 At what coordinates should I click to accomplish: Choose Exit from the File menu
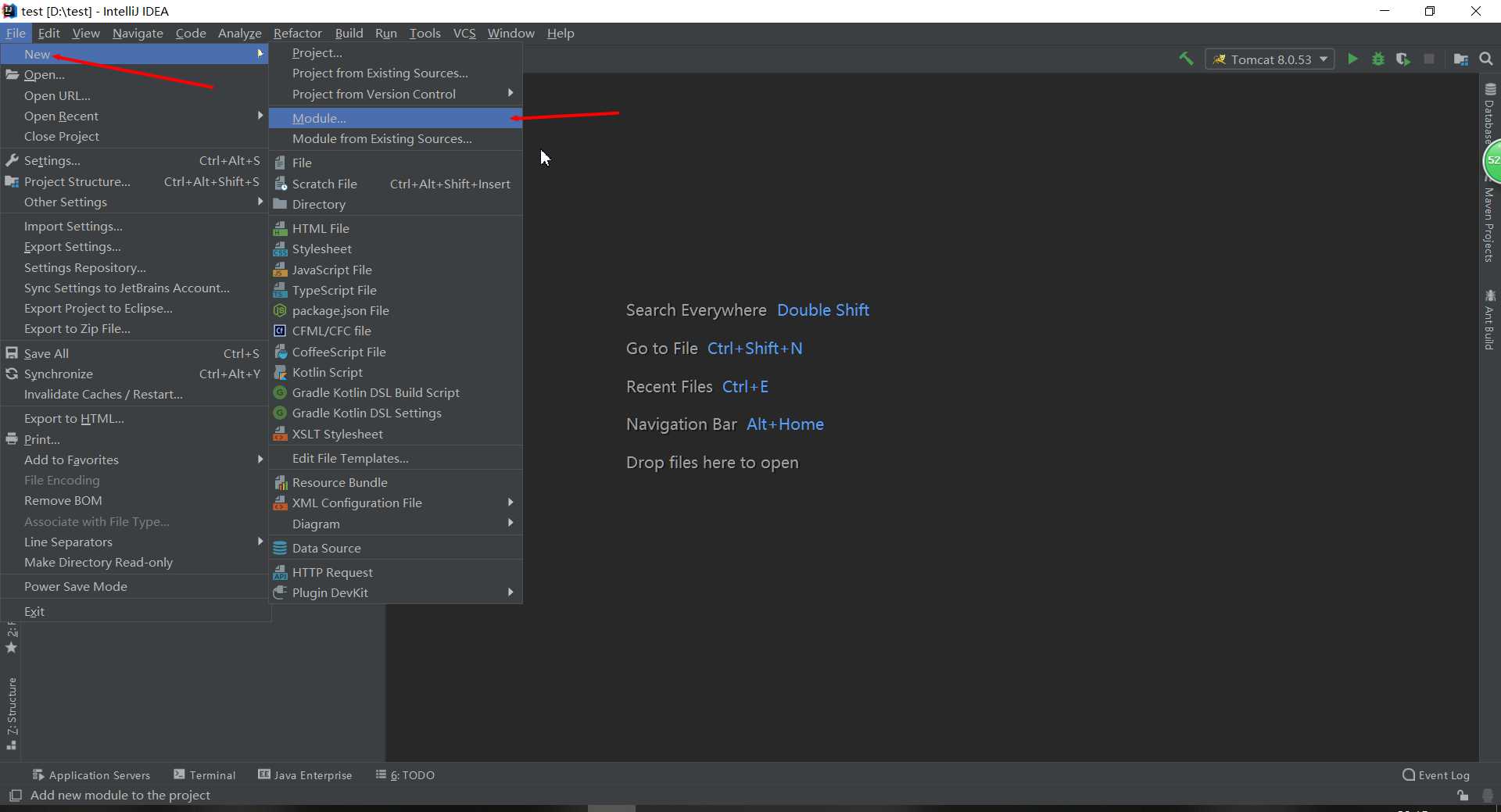click(x=135, y=611)
